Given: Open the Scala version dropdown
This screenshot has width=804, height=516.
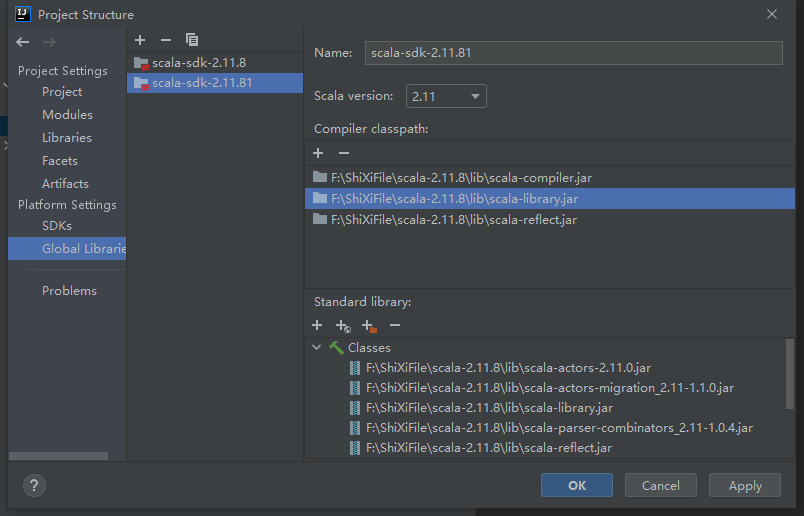Looking at the screenshot, I should pyautogui.click(x=446, y=96).
